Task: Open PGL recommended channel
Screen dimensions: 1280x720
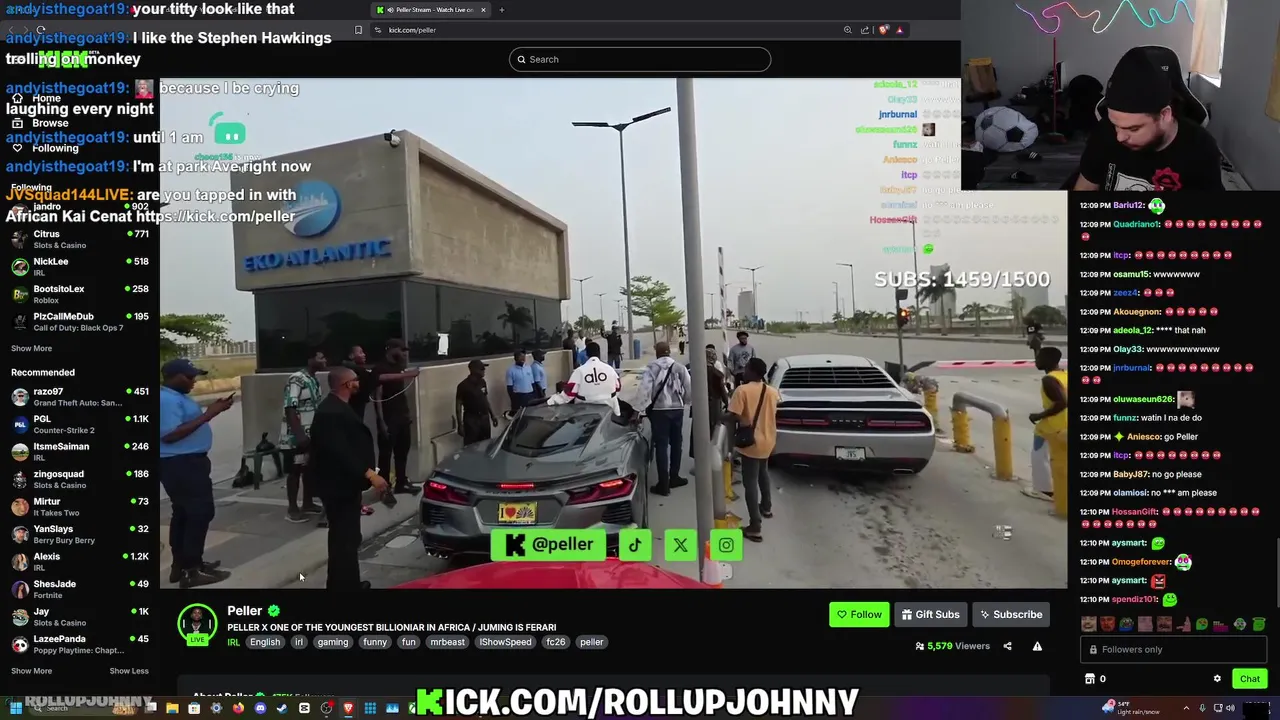Action: [x=80, y=424]
